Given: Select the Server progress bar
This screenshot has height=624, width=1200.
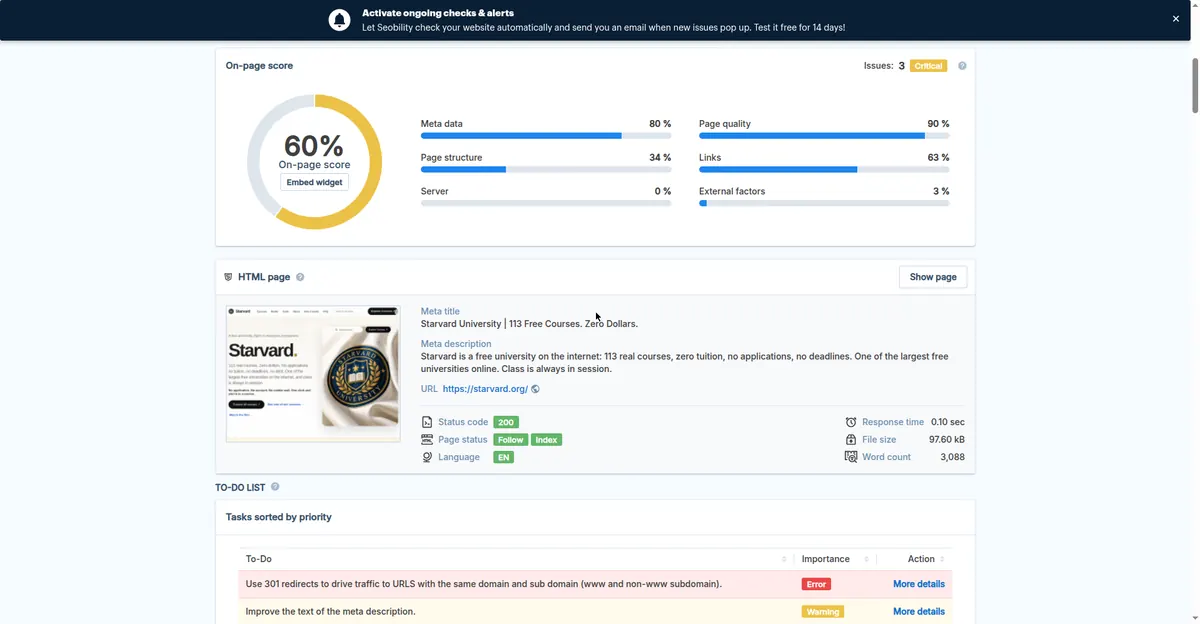Looking at the screenshot, I should (x=546, y=203).
